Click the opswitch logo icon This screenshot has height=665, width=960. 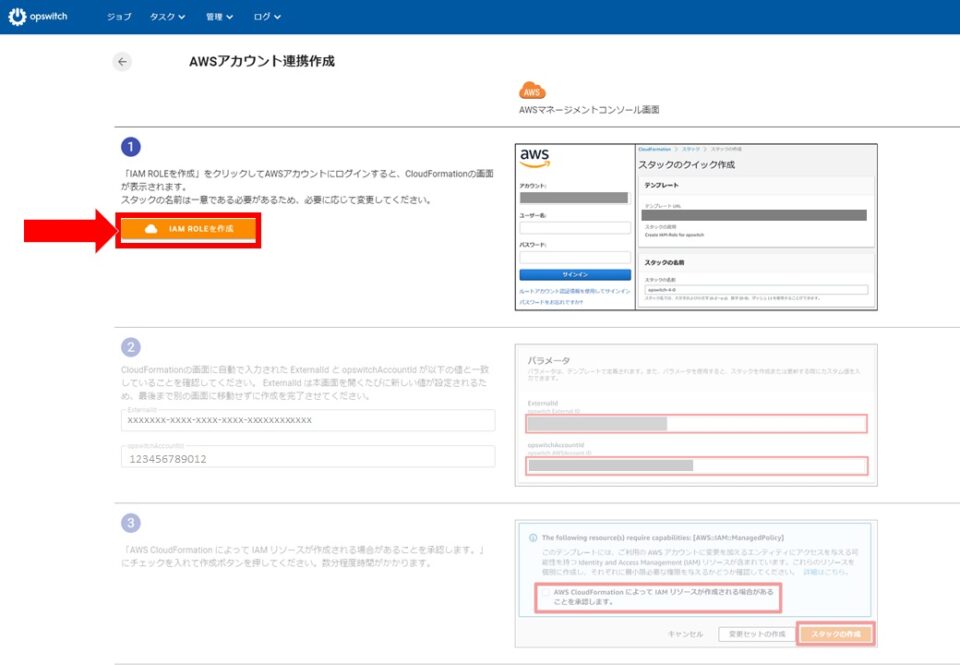point(20,16)
